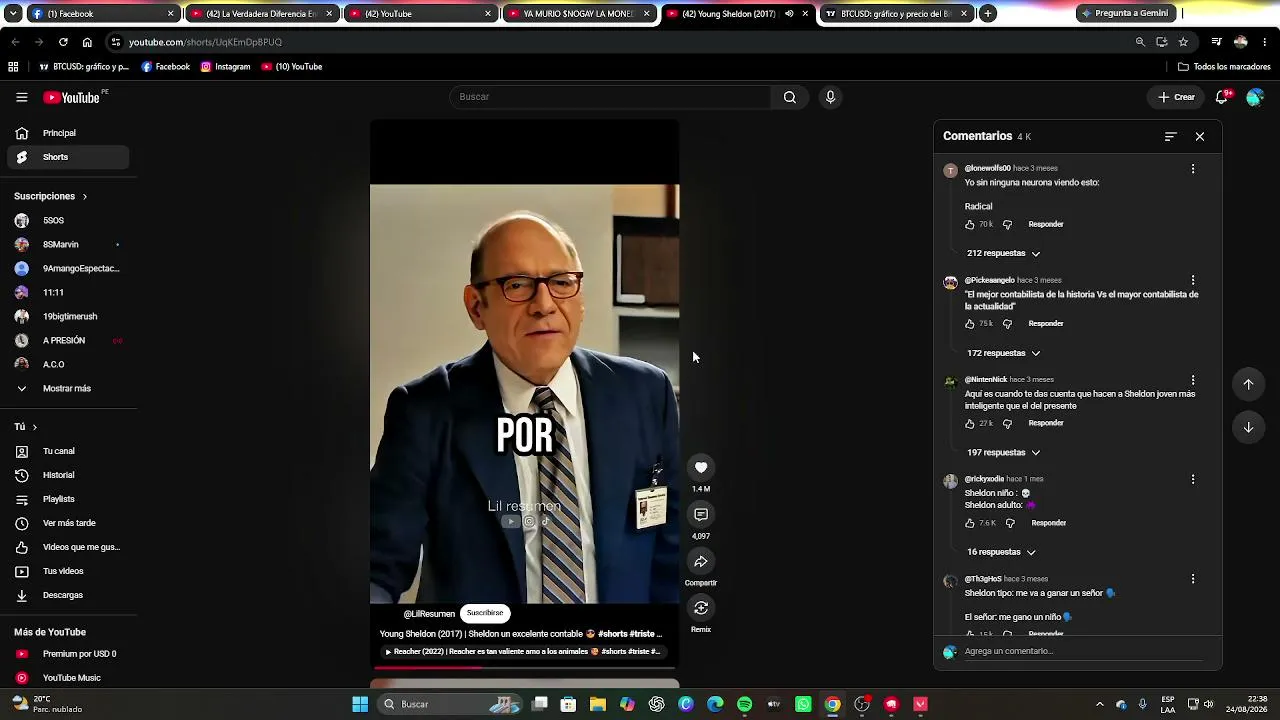Screen dimensions: 1280x720
Task: Open the Short's comments icon showing 4,097
Action: 701,514
